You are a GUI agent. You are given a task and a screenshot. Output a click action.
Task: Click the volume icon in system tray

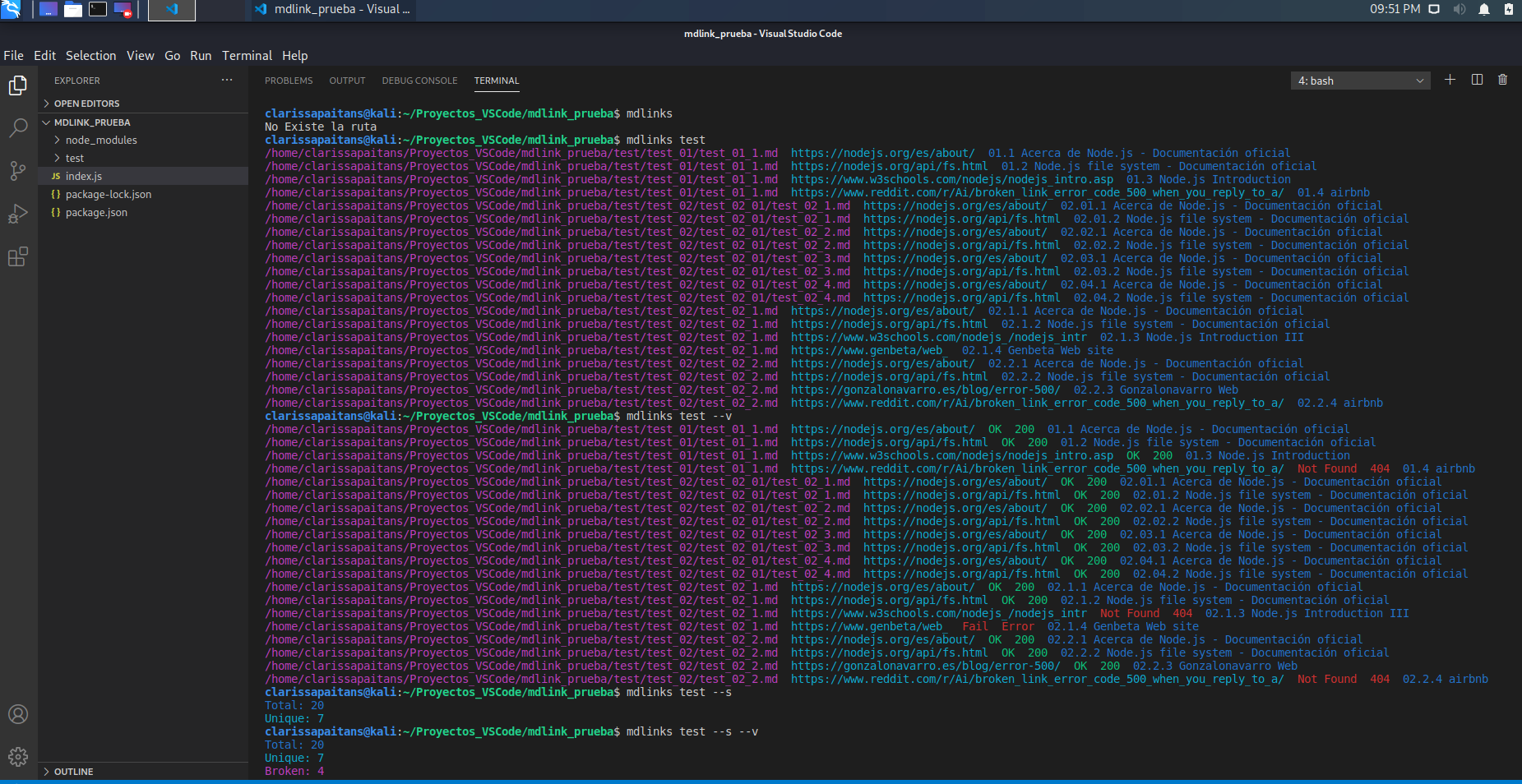[1460, 9]
